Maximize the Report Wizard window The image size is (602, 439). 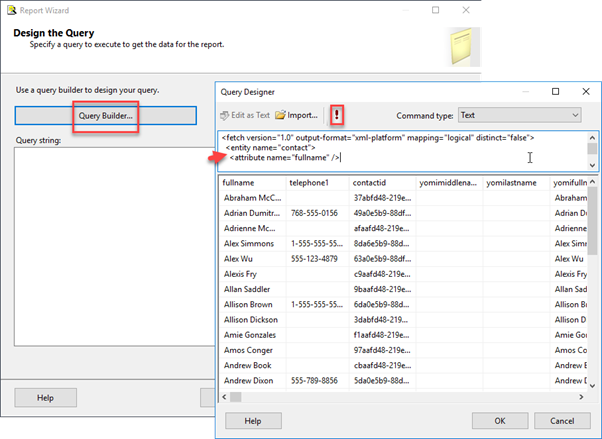tap(435, 10)
